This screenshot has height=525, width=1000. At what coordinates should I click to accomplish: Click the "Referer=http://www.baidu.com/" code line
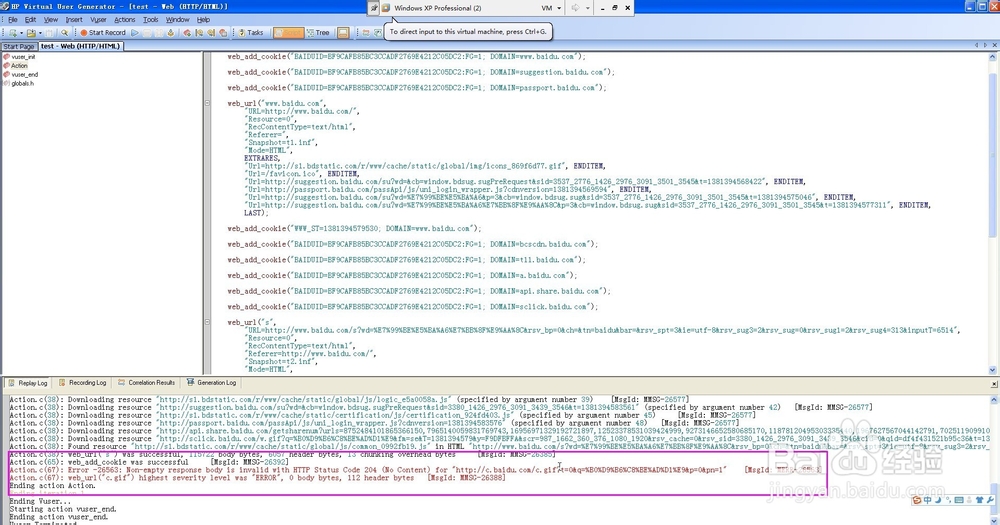click(x=311, y=353)
